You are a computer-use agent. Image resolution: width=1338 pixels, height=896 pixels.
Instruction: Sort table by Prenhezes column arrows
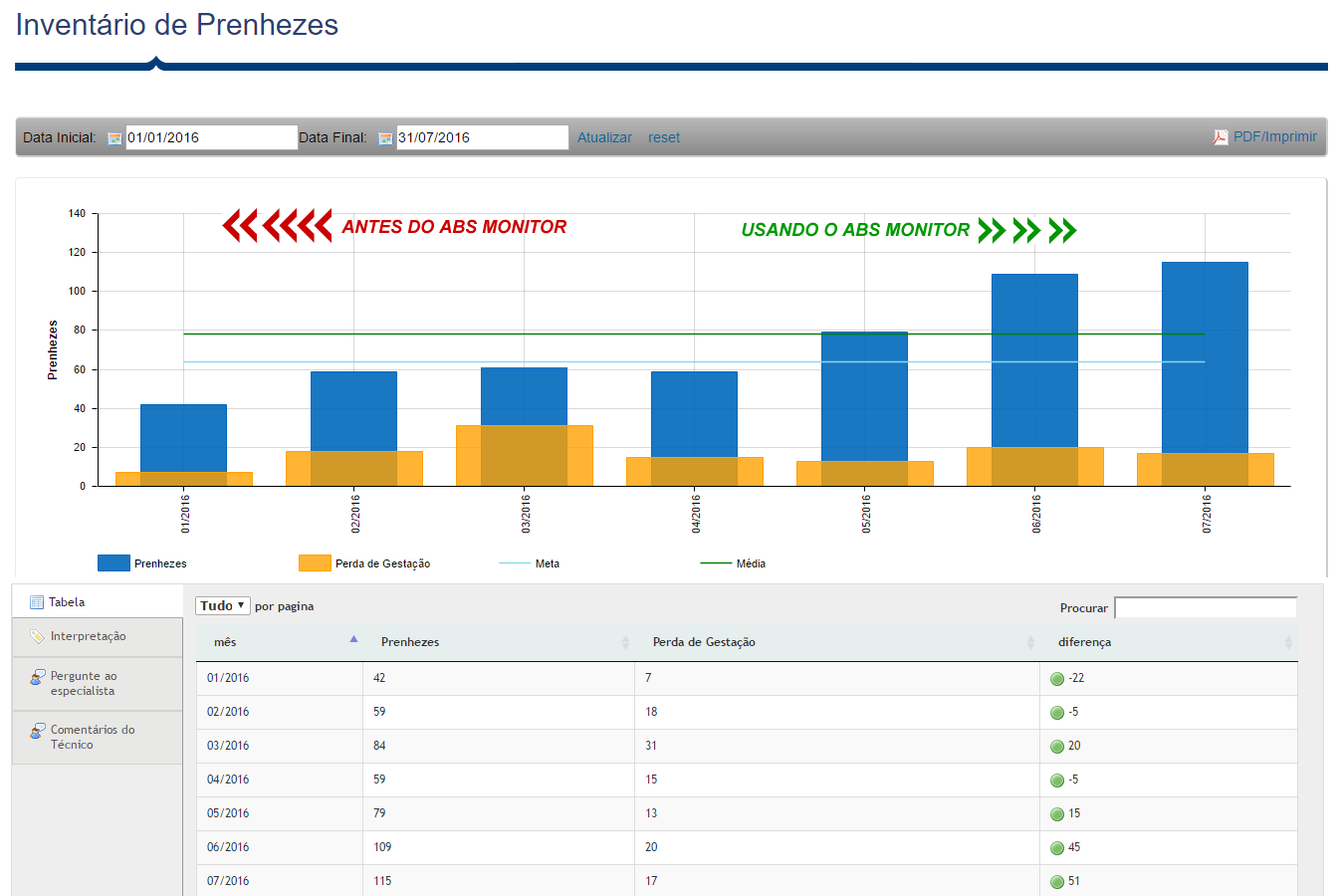tap(625, 642)
